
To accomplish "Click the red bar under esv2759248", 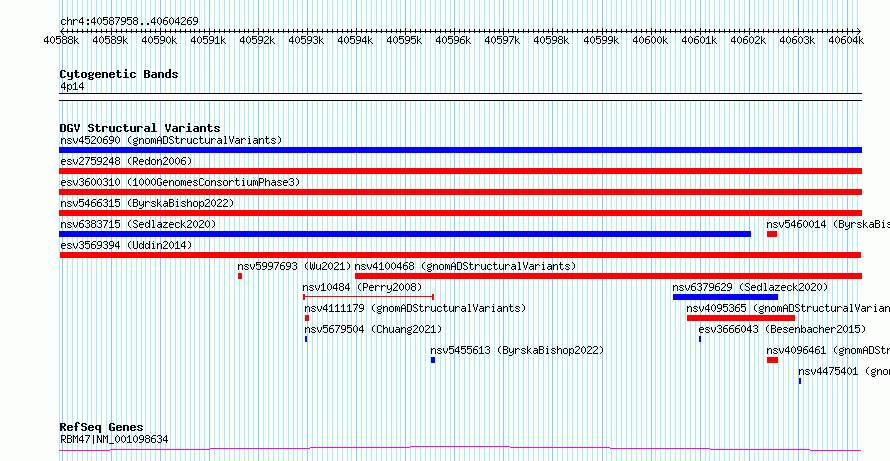I will click(460, 171).
